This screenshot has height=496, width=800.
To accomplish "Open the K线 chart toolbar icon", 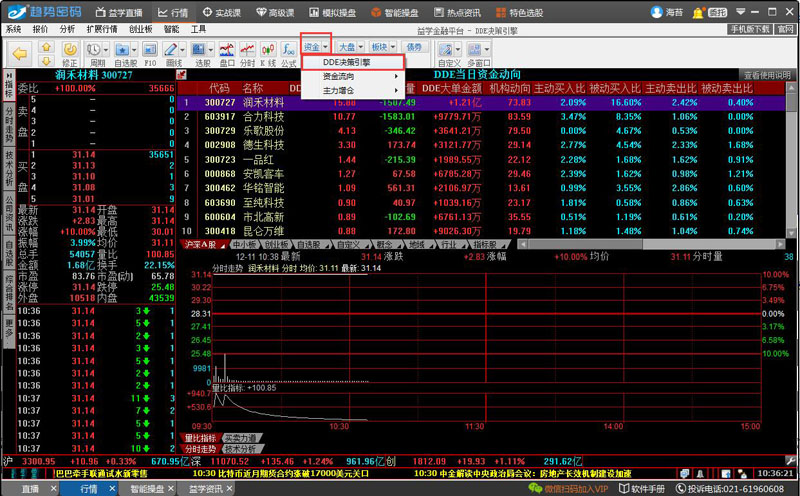I will pos(267,53).
